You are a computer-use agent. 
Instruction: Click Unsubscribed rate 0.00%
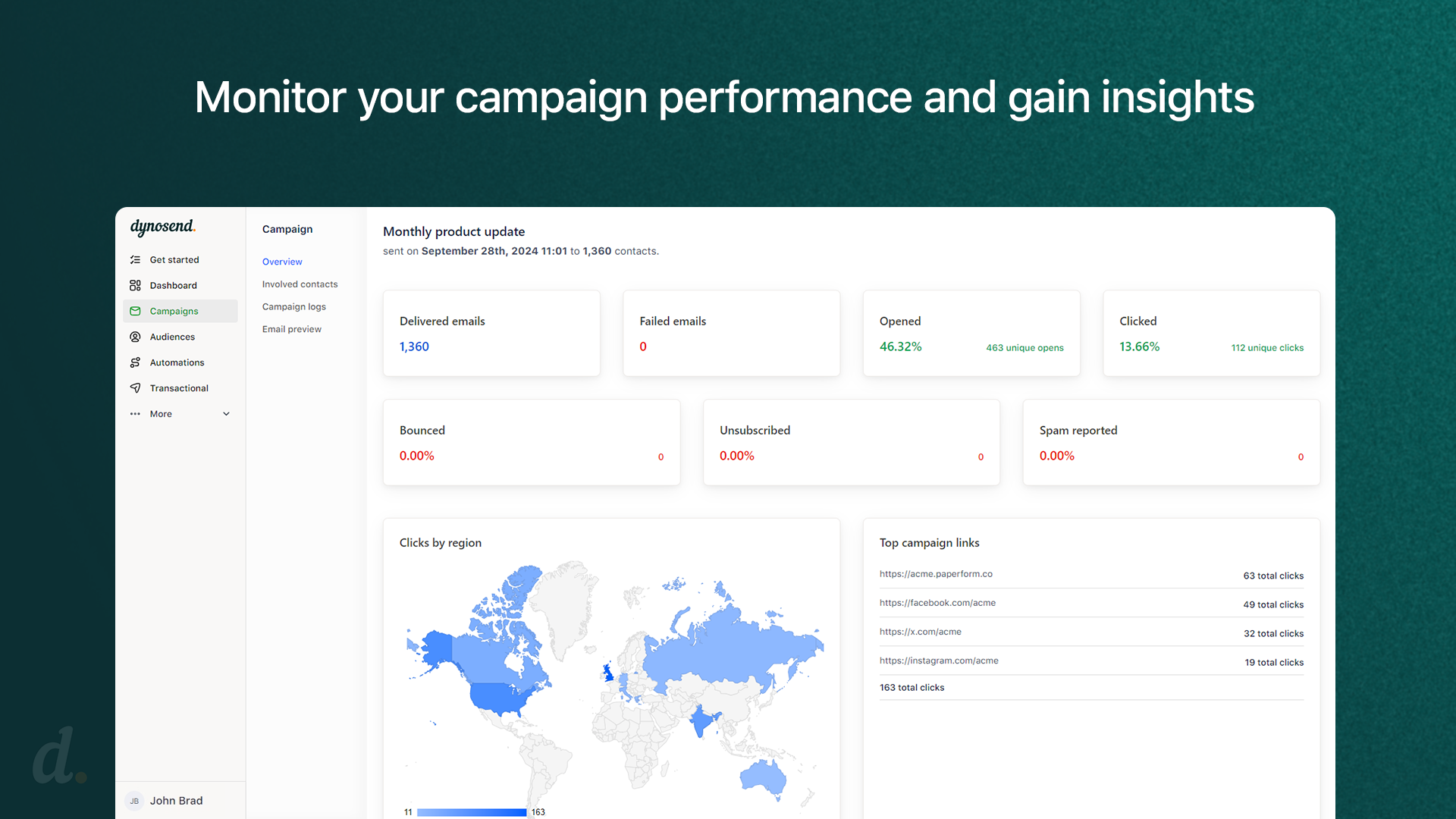click(737, 456)
